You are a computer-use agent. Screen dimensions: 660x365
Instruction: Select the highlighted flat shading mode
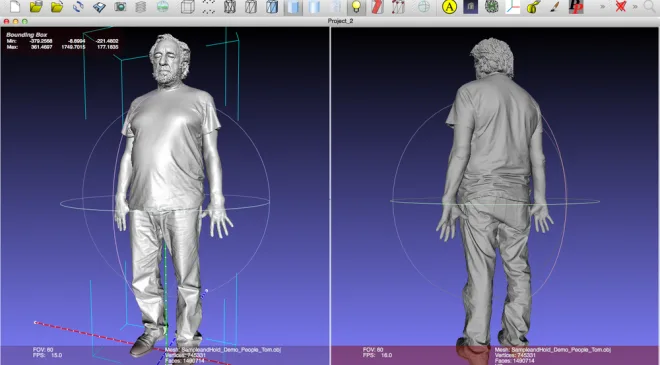293,7
